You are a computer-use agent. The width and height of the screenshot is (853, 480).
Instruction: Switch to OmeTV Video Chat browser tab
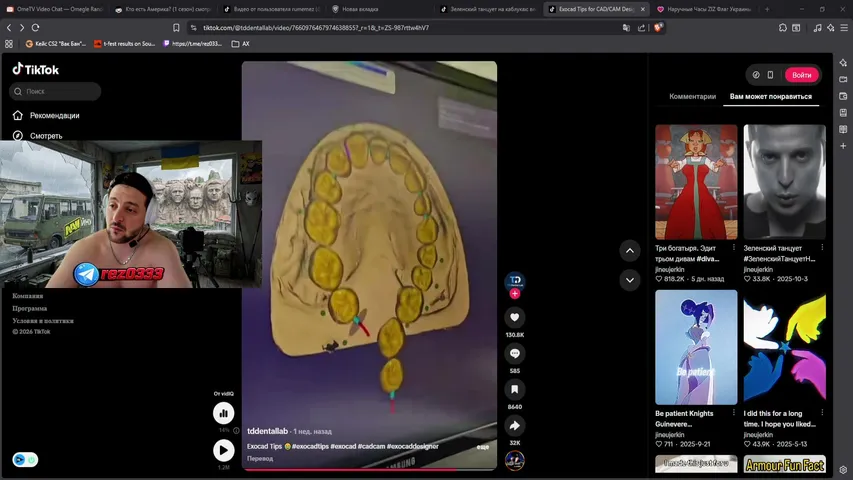pos(54,9)
